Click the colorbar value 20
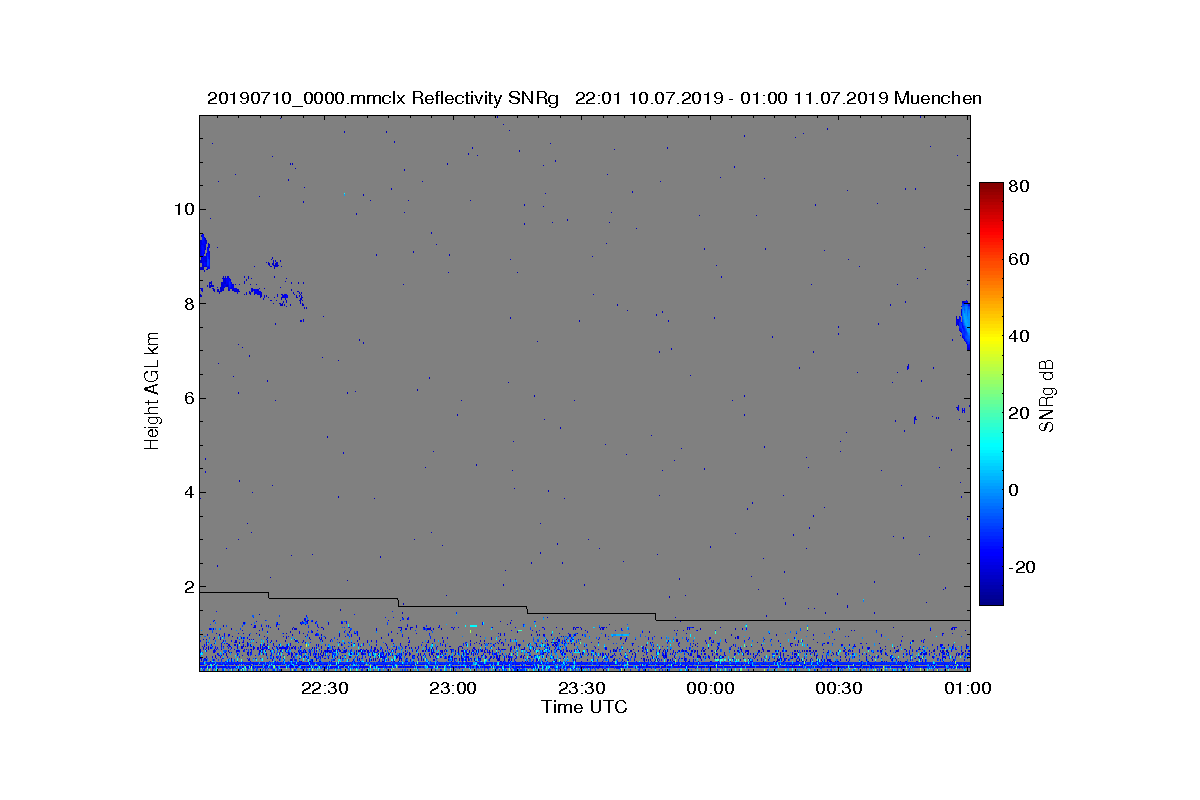 pyautogui.click(x=1020, y=413)
